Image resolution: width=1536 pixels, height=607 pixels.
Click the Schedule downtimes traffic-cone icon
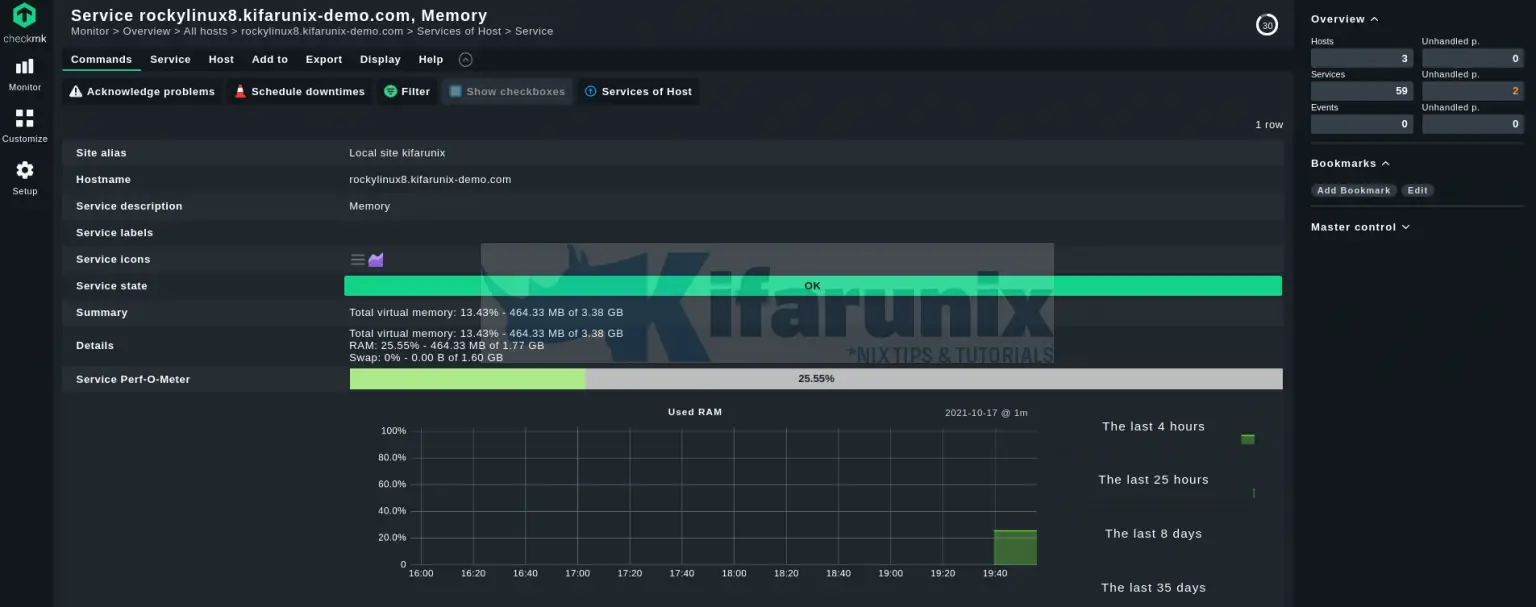(240, 91)
